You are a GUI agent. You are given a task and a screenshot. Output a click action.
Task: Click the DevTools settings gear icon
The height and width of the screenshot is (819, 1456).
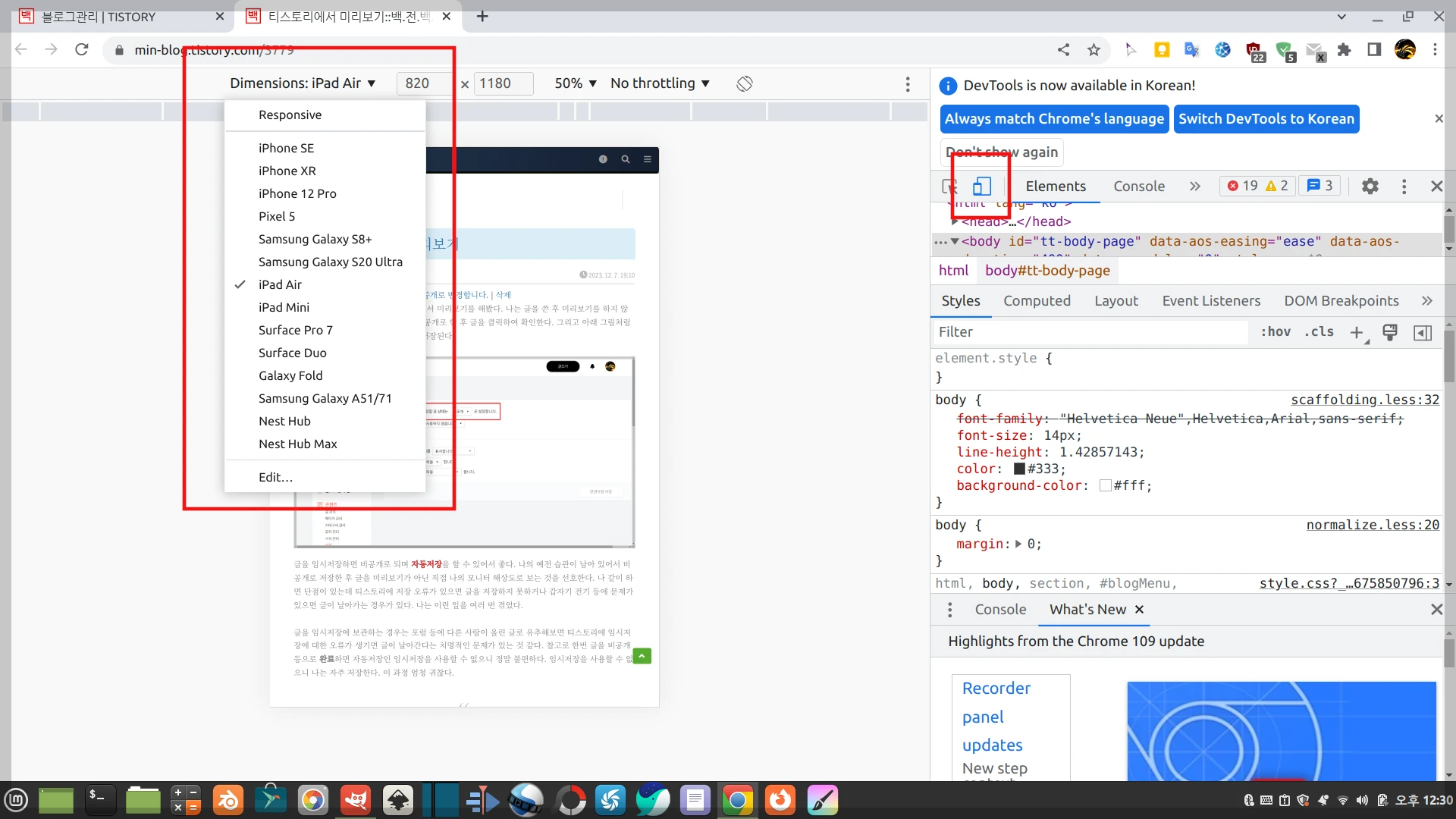coord(1371,186)
